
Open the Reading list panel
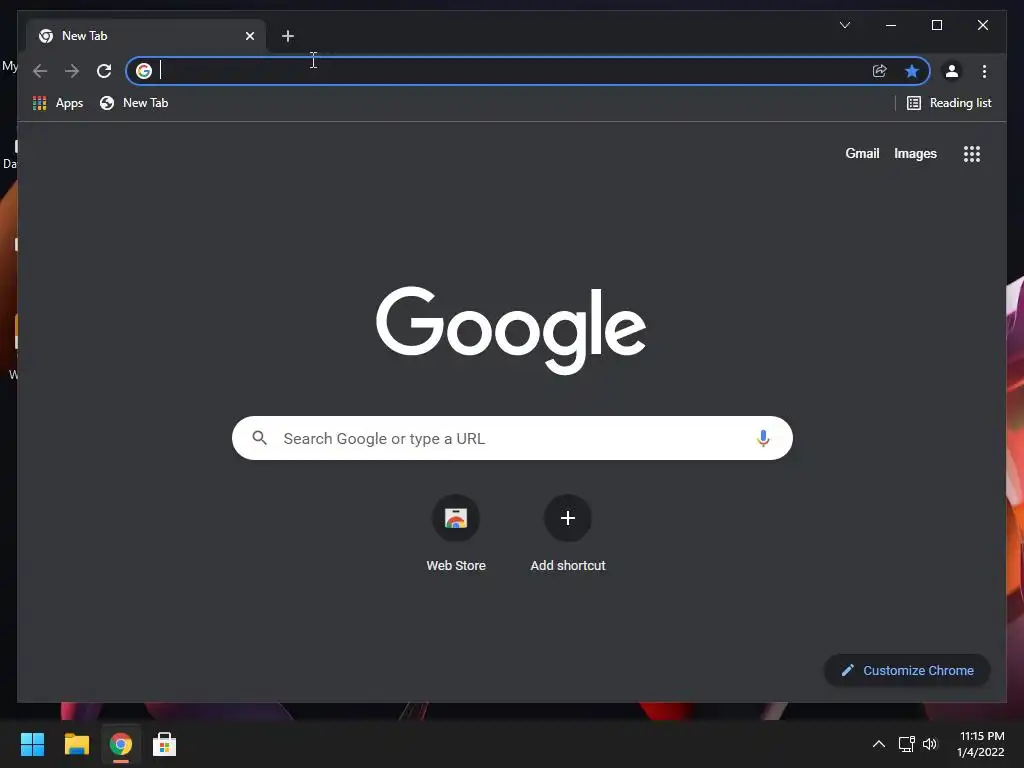coord(949,103)
